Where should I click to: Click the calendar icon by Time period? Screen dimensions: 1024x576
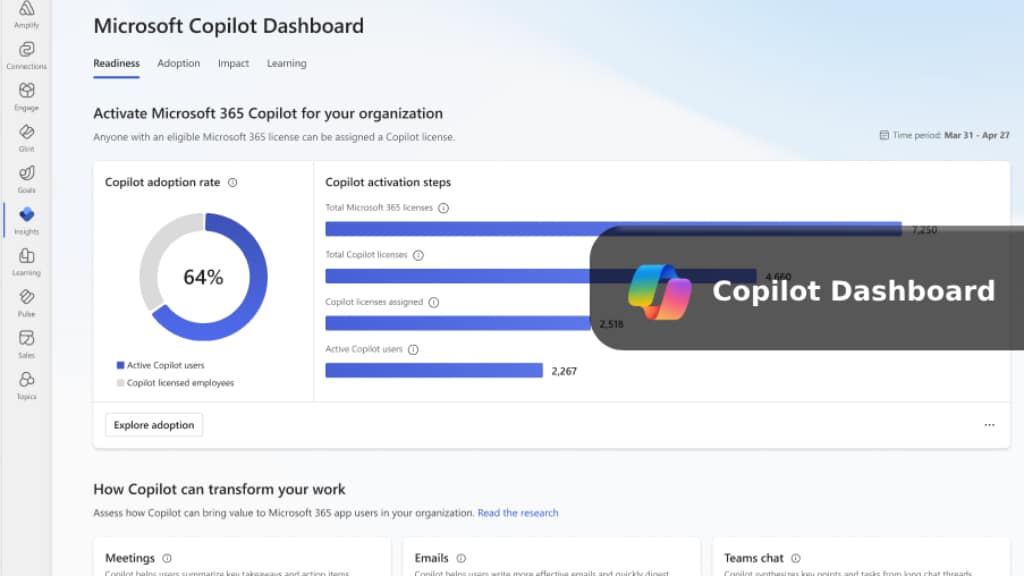tap(884, 135)
